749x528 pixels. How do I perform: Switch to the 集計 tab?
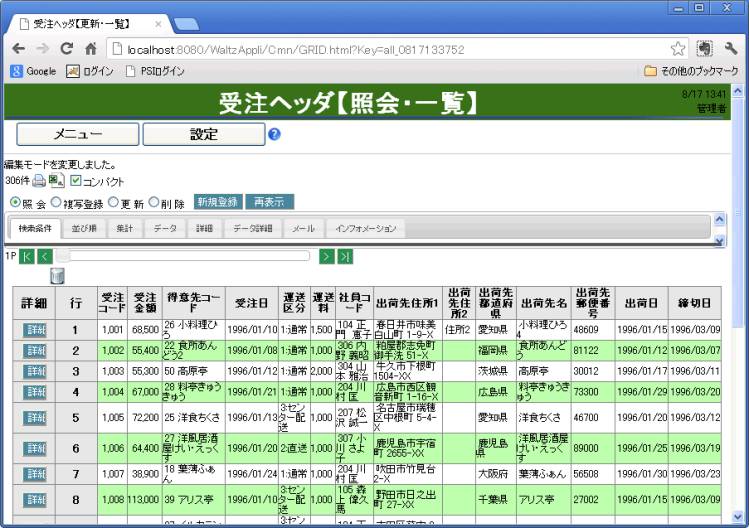[x=125, y=229]
